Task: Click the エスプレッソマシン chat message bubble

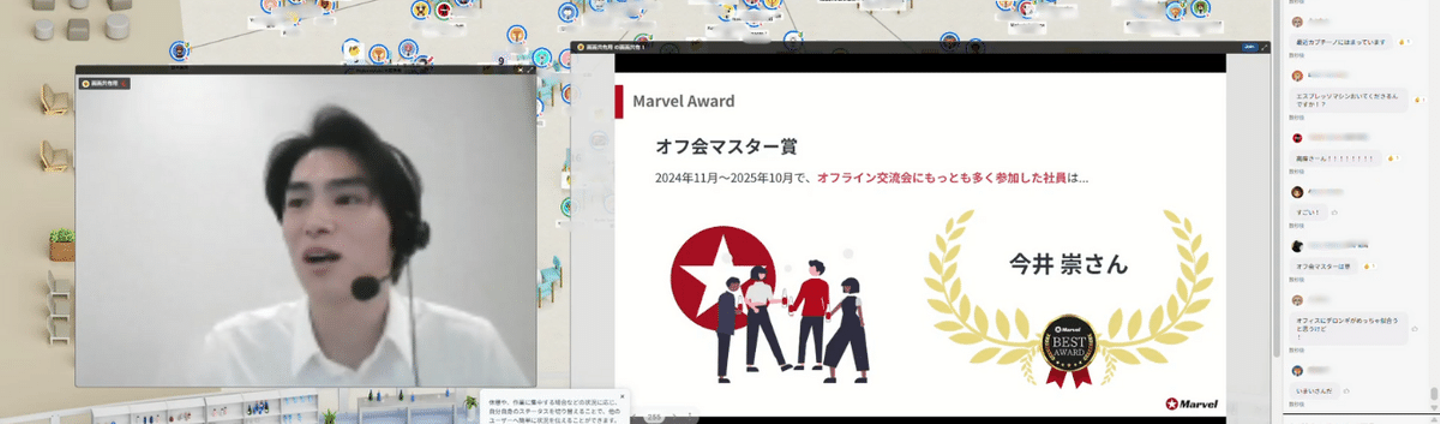Action: 1349,100
